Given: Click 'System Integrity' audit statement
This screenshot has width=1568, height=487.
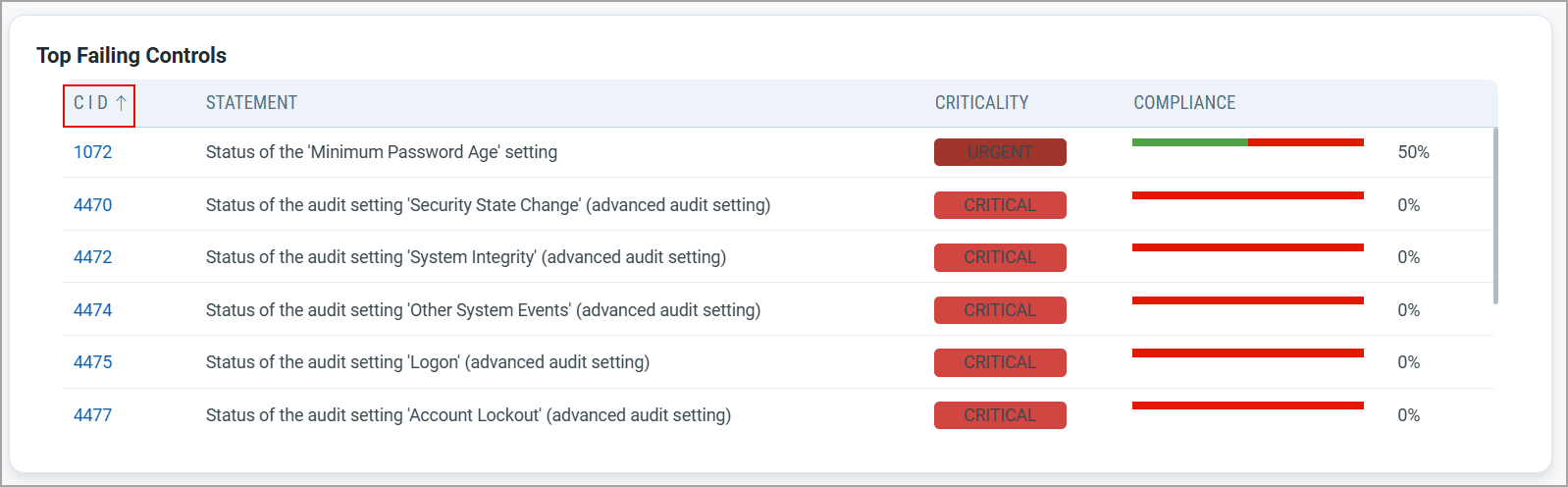Looking at the screenshot, I should pyautogui.click(x=466, y=257).
